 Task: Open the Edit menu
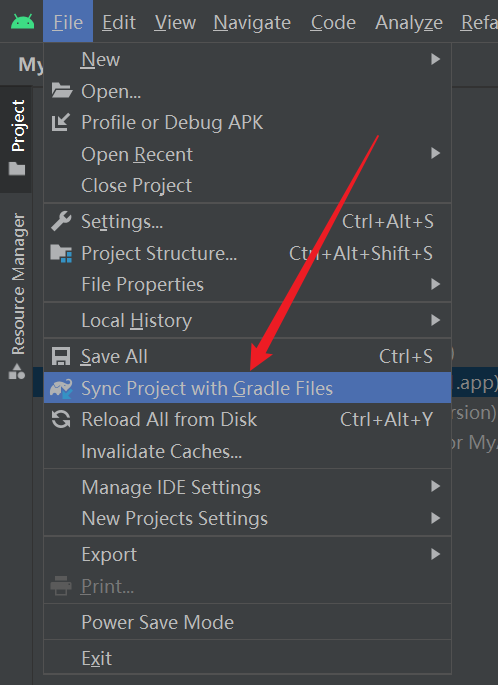click(119, 22)
